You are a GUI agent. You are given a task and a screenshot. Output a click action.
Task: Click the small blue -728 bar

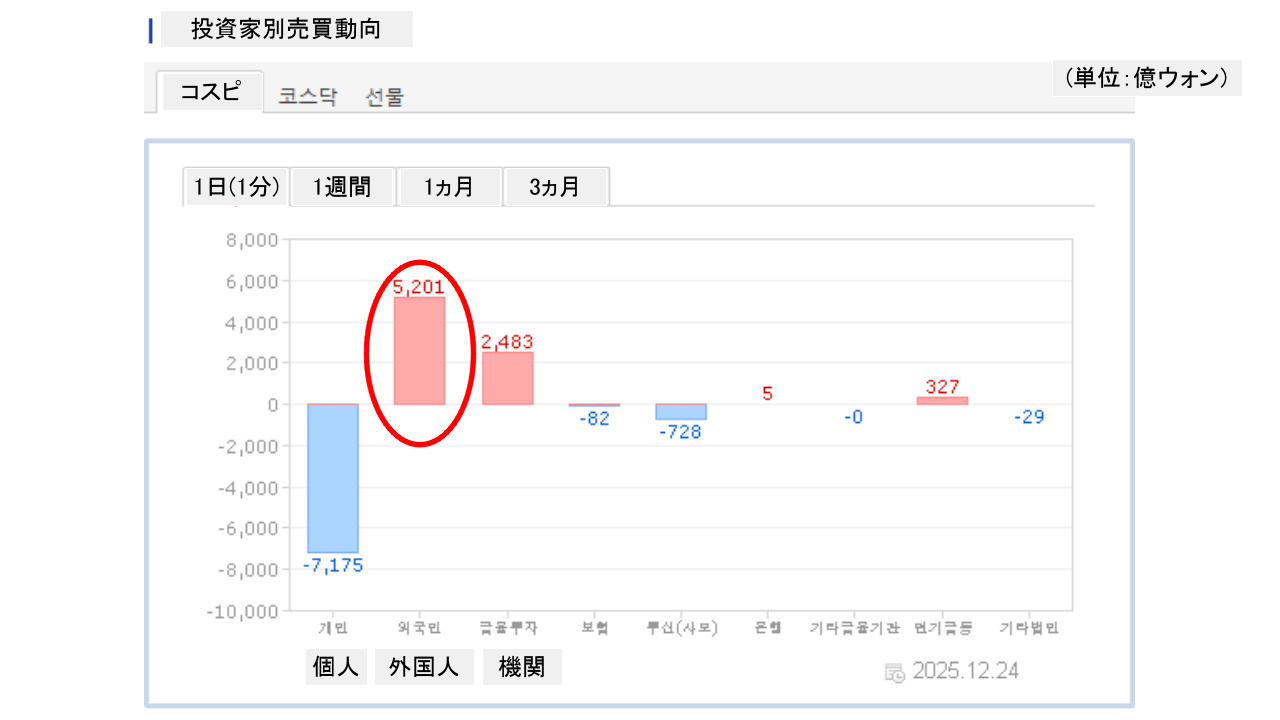(x=681, y=412)
